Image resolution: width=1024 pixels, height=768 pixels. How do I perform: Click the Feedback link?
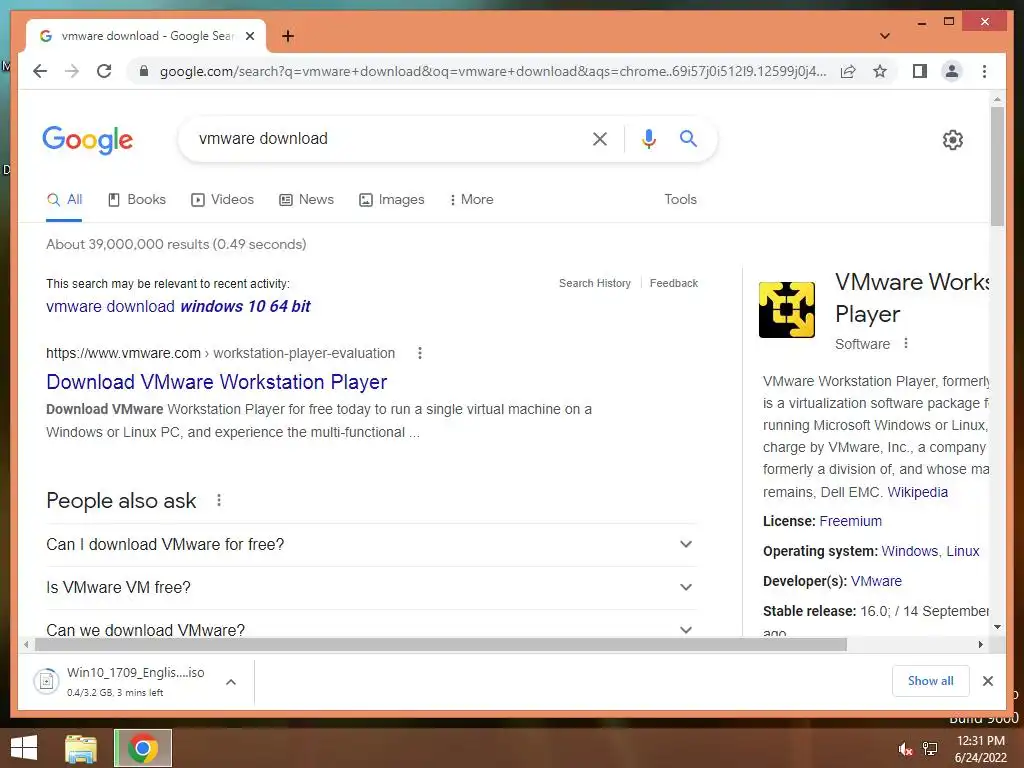[673, 283]
